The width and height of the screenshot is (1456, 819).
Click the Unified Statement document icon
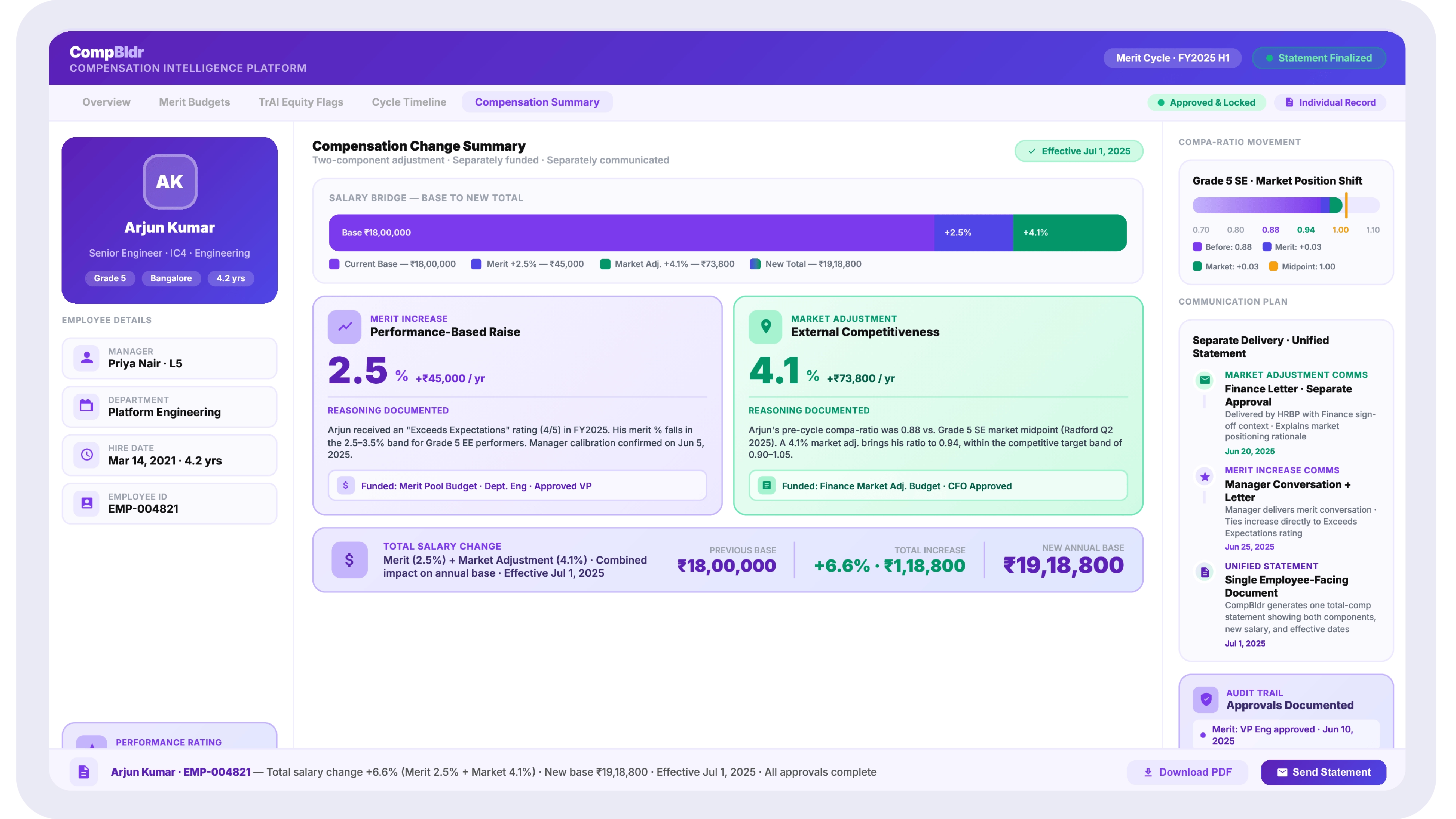(x=1204, y=572)
